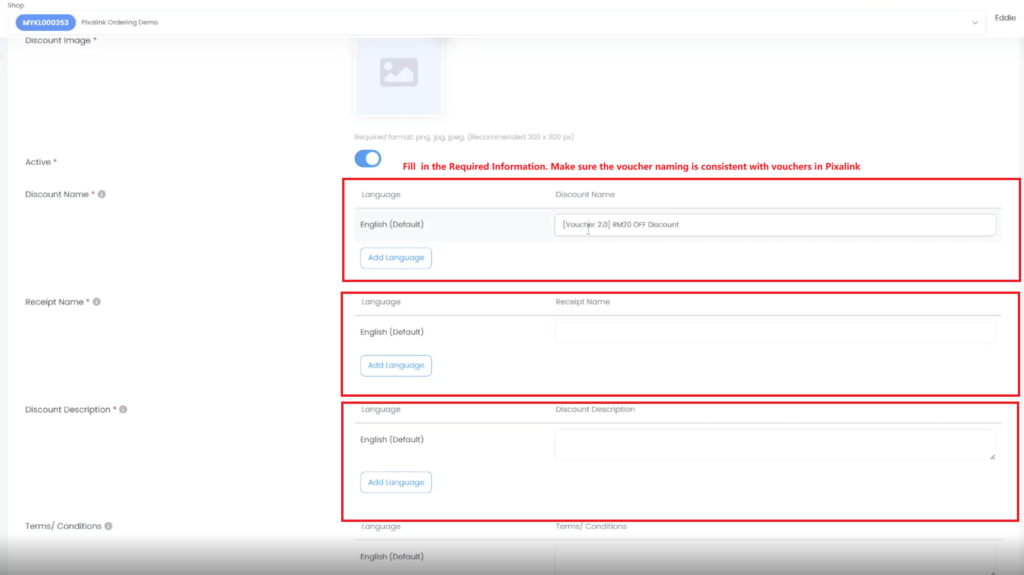
Task: Click the info icon beside Discount Description
Action: click(x=123, y=409)
